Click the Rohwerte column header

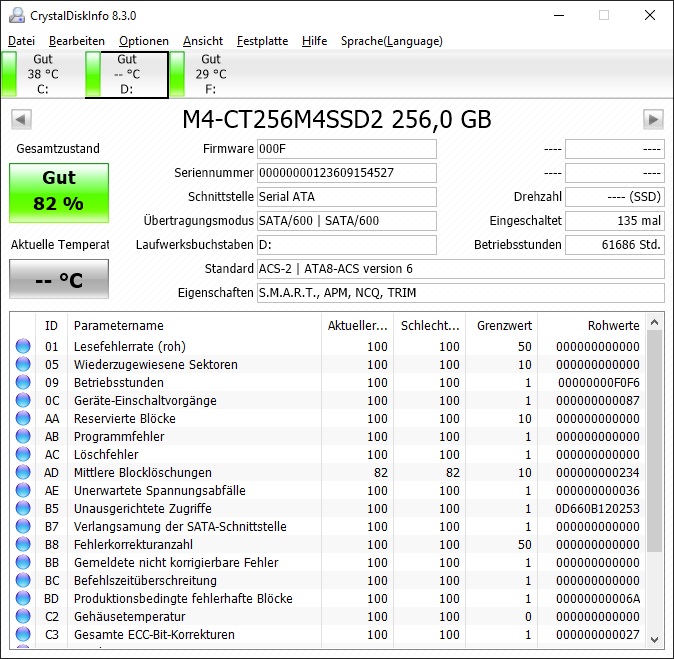[592, 325]
